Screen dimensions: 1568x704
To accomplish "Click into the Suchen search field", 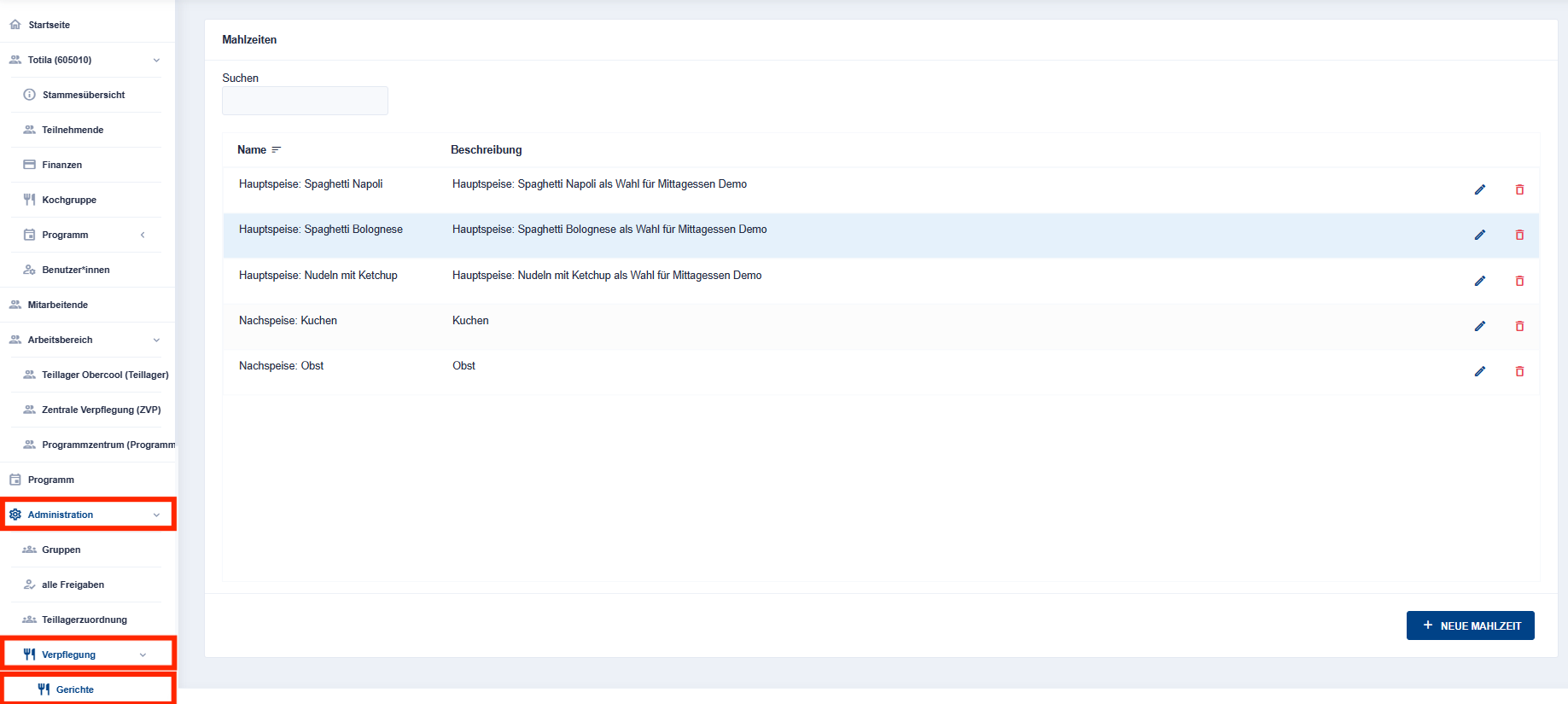I will click(305, 101).
